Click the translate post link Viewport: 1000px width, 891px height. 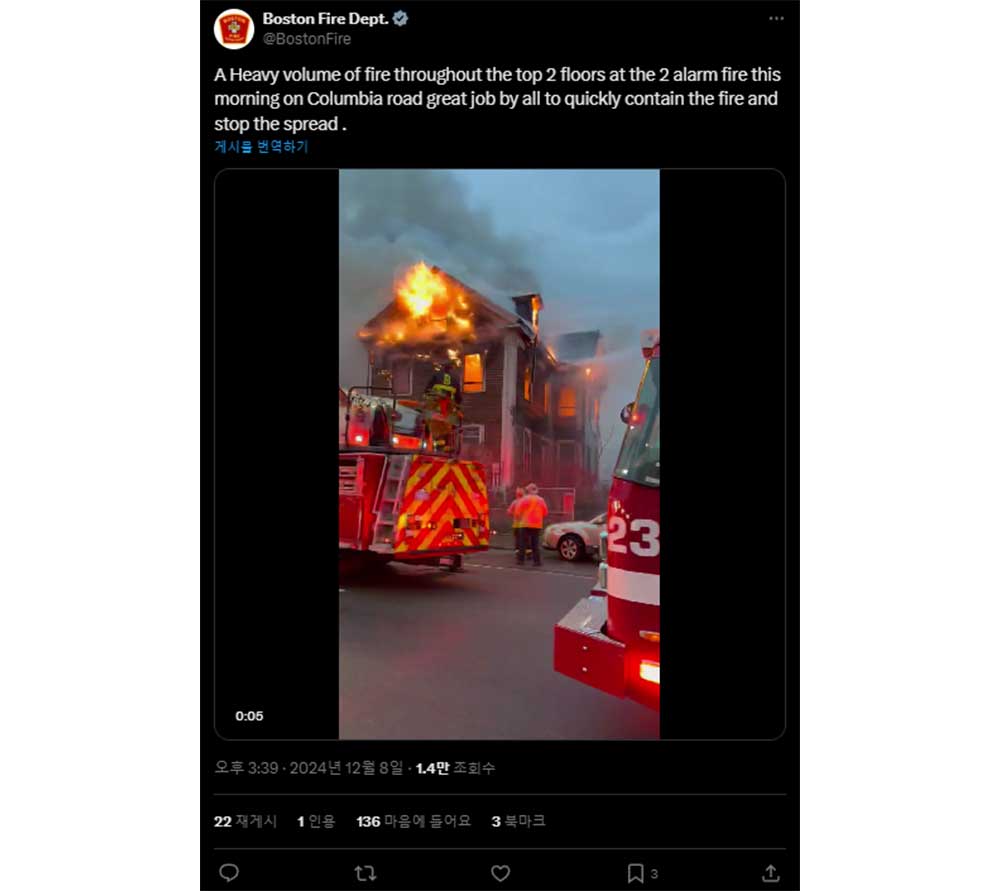tap(261, 147)
